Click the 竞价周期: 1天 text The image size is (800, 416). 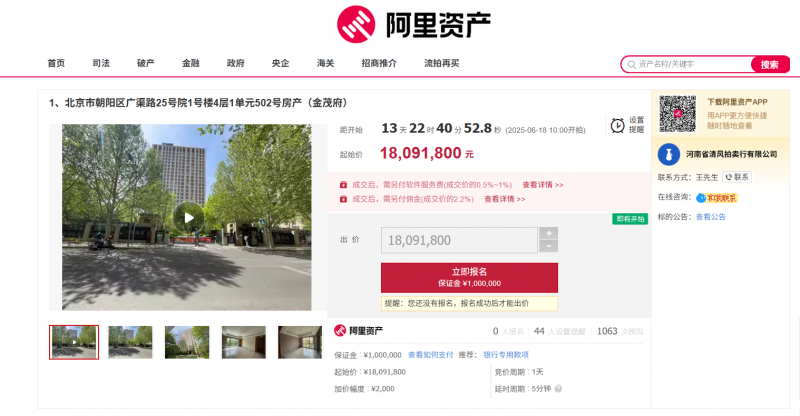(519, 372)
